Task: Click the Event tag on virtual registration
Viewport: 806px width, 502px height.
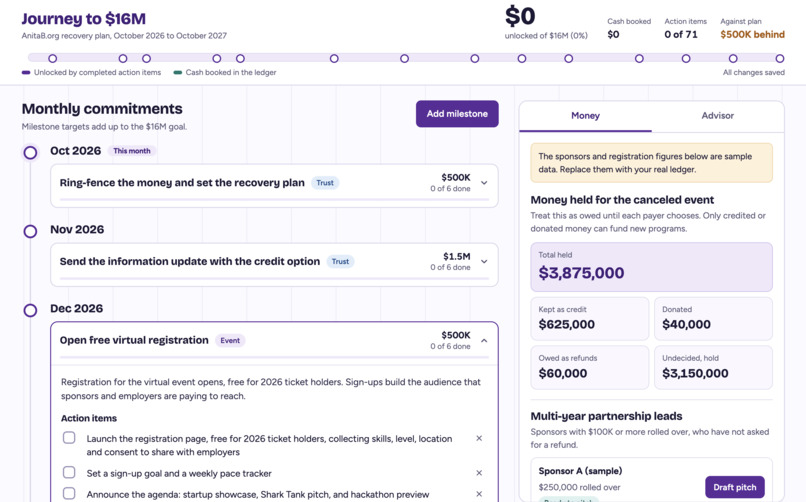Action: tap(230, 341)
